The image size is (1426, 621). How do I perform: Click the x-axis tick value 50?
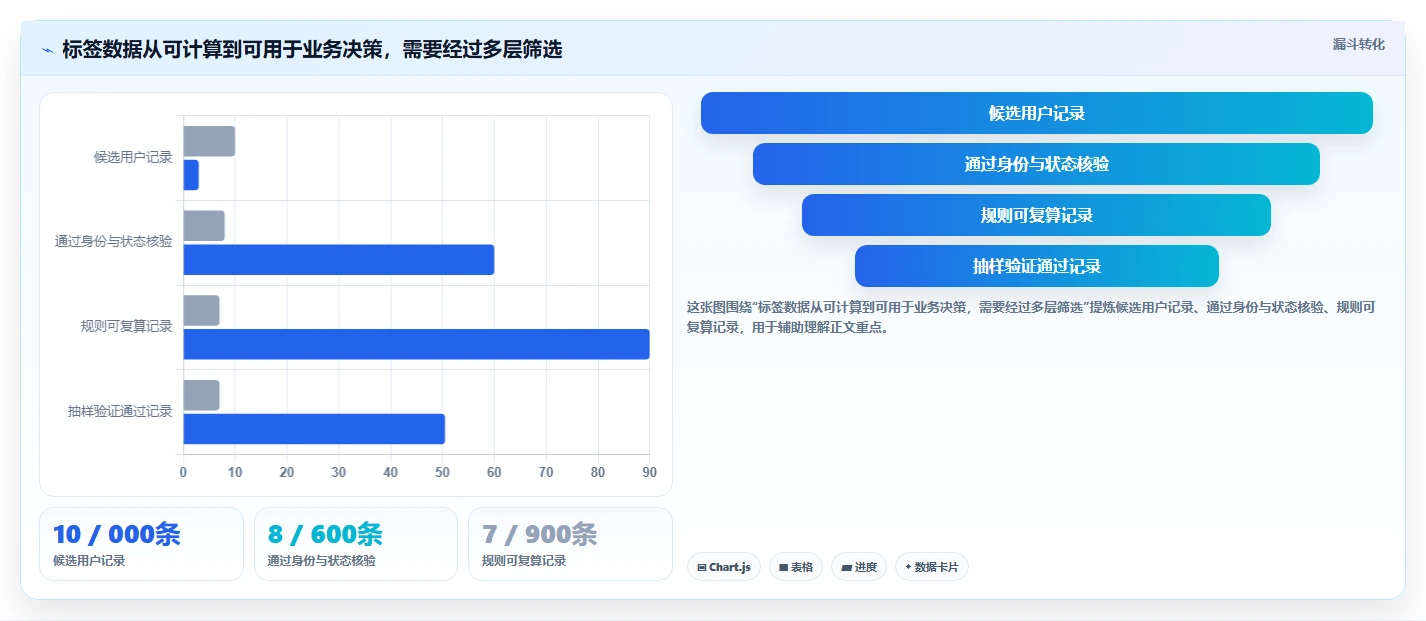pyautogui.click(x=442, y=472)
